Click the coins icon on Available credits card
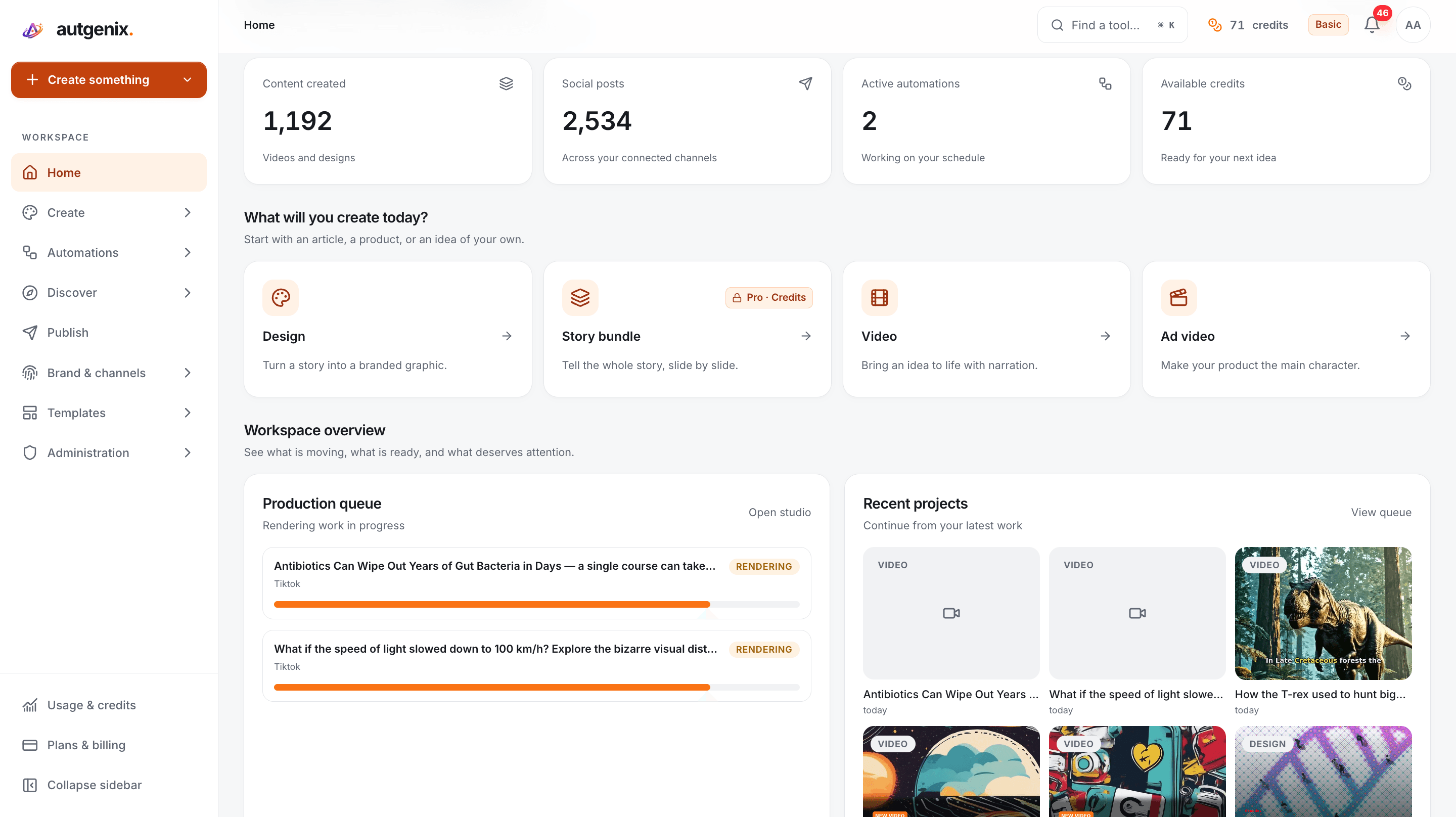Image resolution: width=1456 pixels, height=817 pixels. coord(1404,84)
